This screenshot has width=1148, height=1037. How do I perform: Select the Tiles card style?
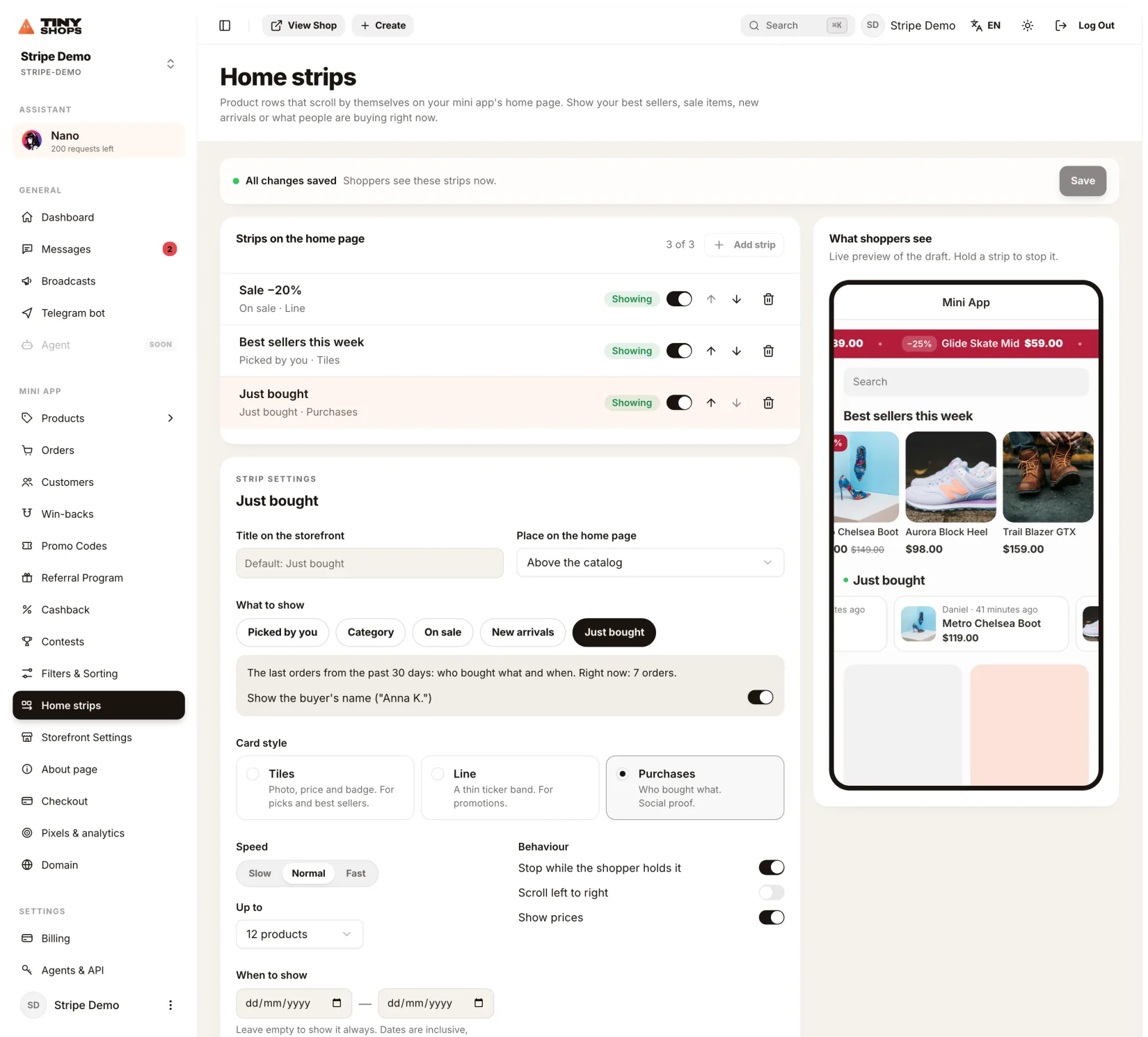325,788
